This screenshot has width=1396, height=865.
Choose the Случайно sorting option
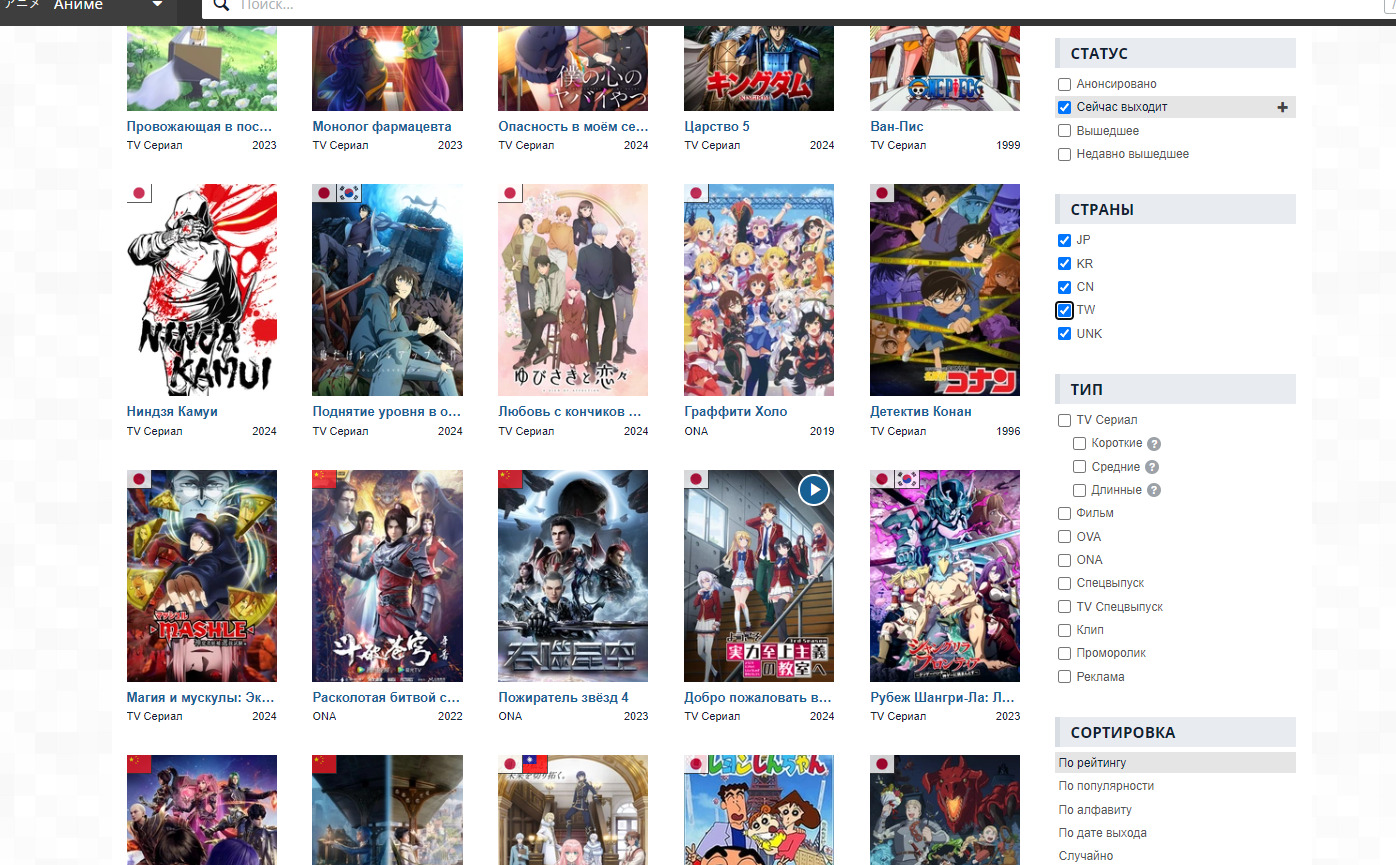click(1085, 855)
